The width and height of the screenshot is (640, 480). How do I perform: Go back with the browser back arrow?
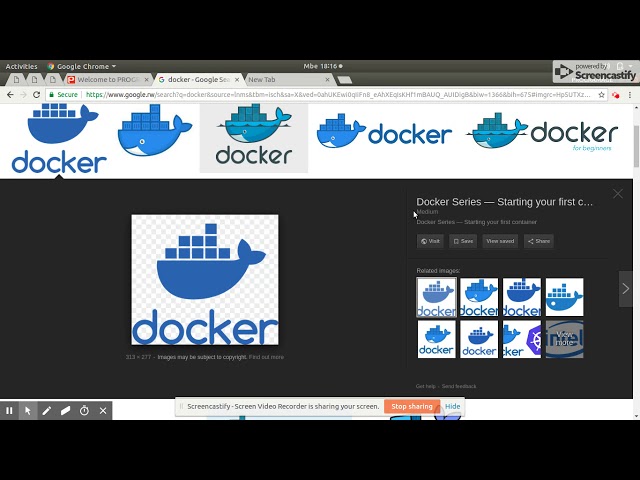10,95
